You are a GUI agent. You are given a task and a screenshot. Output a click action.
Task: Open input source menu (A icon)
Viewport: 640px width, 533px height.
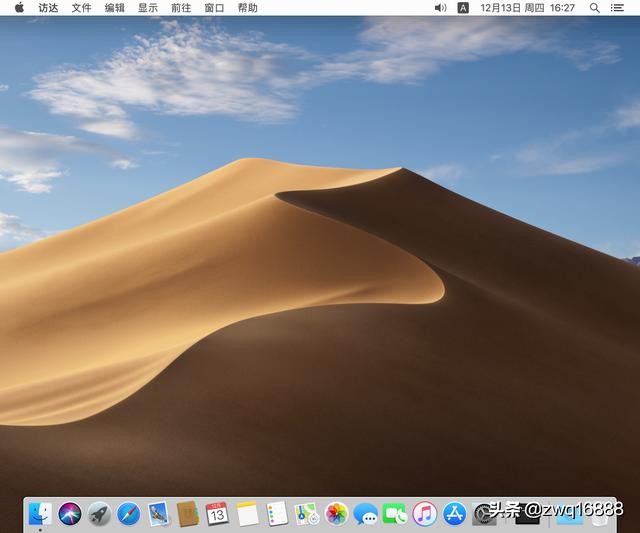463,7
